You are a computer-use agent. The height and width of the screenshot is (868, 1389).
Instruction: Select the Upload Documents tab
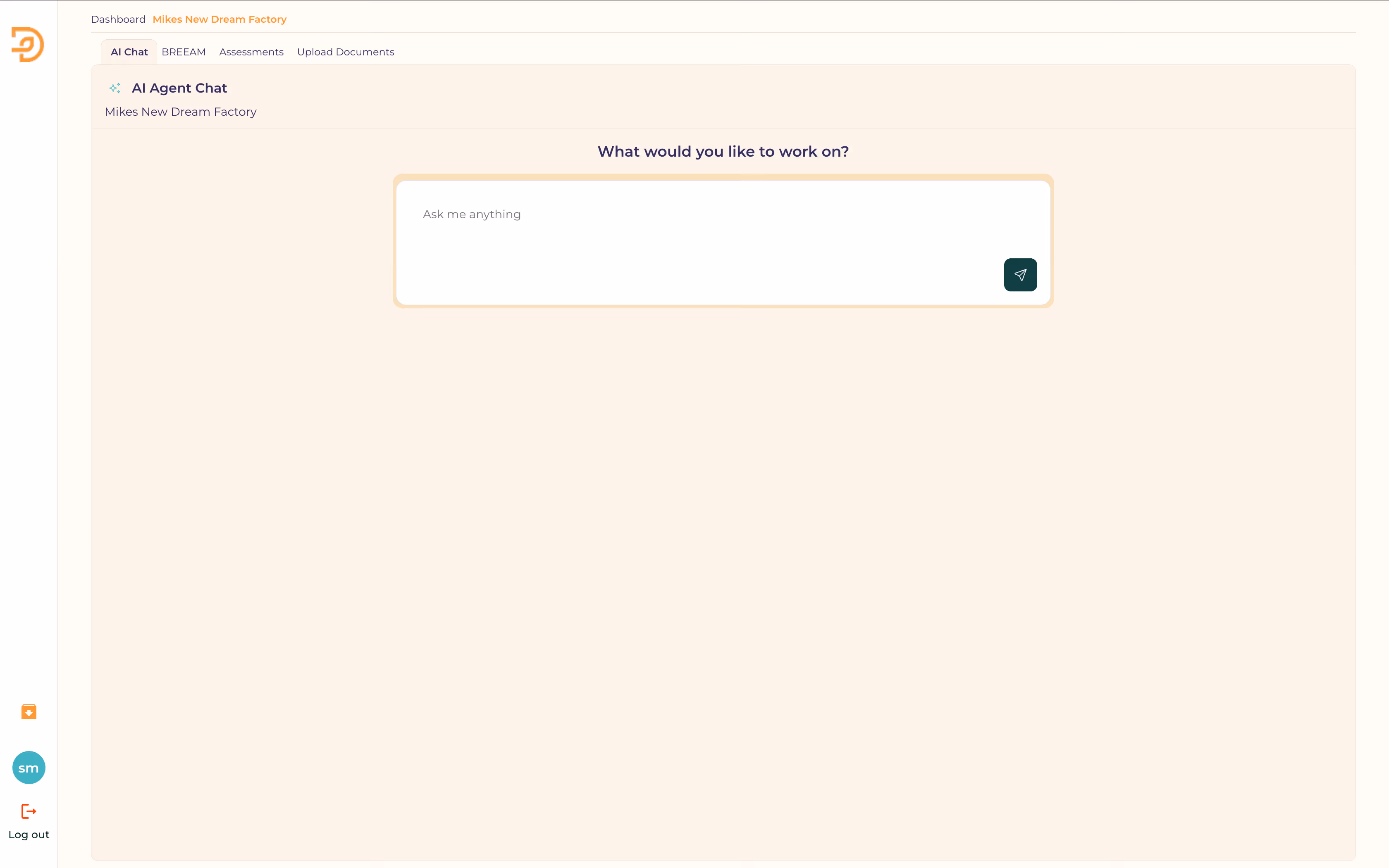(346, 52)
